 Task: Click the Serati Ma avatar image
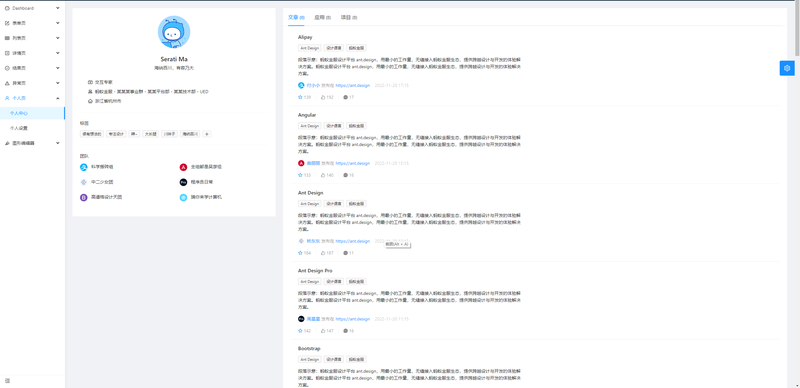(174, 32)
